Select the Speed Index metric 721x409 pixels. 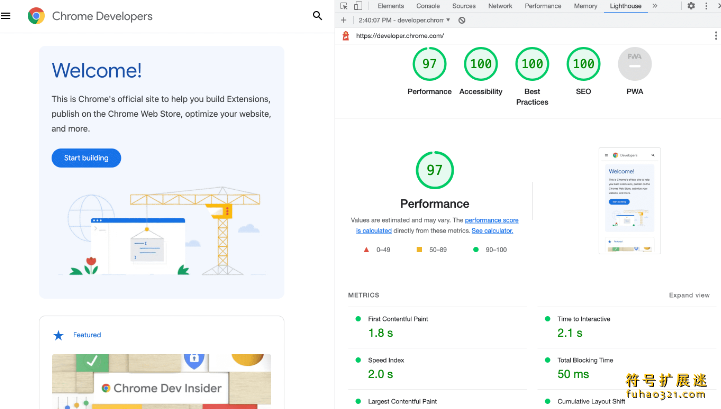(386, 360)
